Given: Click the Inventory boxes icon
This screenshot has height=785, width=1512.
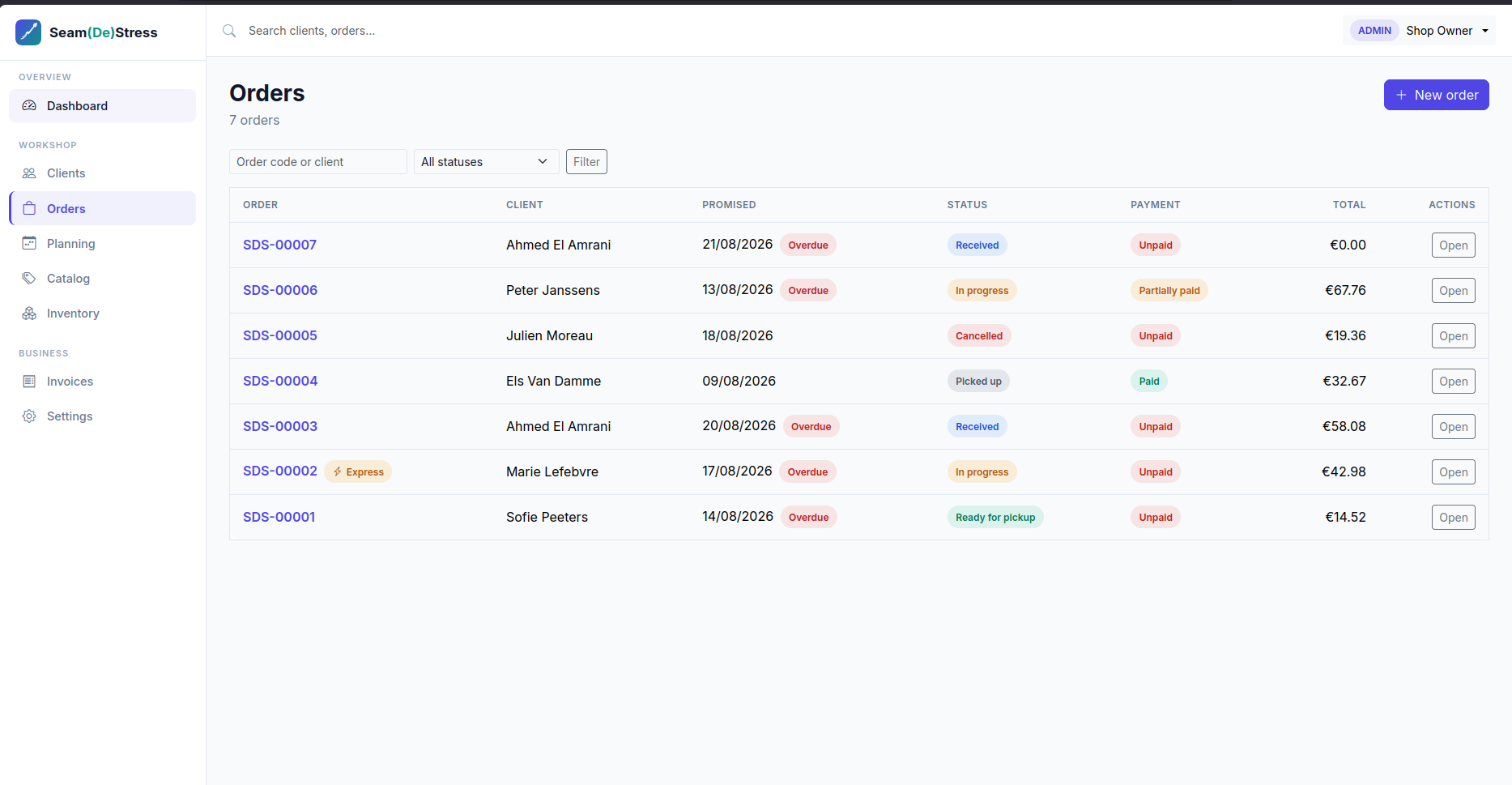Looking at the screenshot, I should pyautogui.click(x=29, y=313).
